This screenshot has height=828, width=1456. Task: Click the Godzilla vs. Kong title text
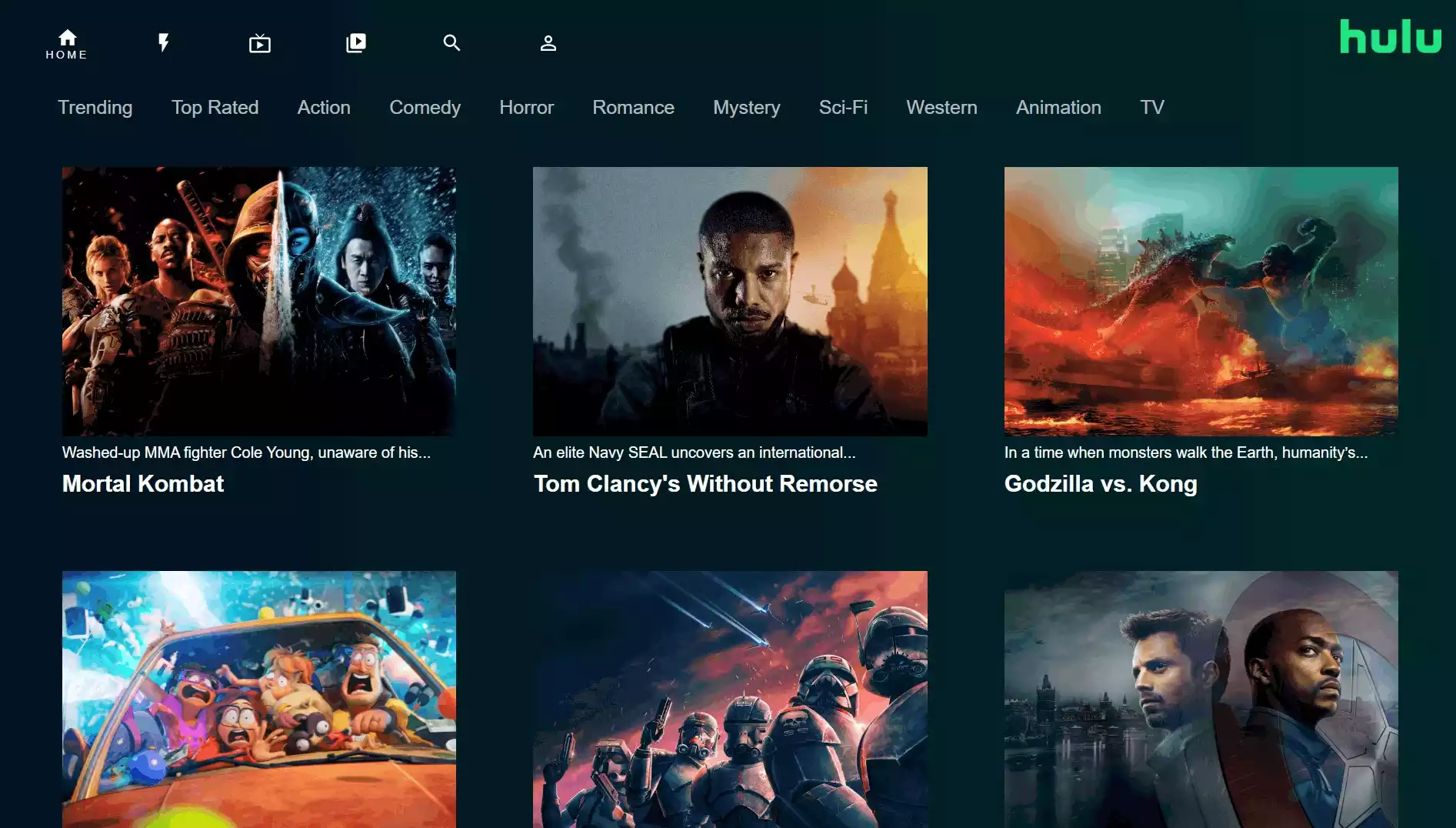point(1100,484)
